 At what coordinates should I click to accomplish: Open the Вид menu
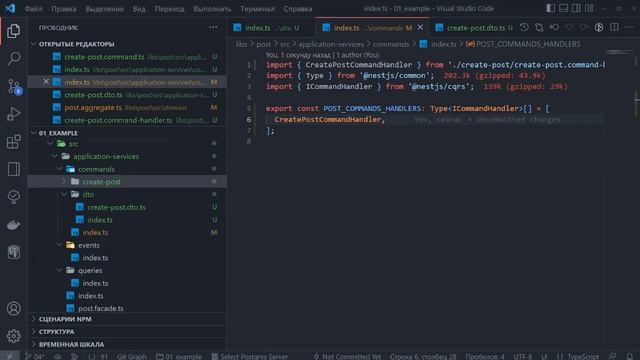[x=139, y=9]
